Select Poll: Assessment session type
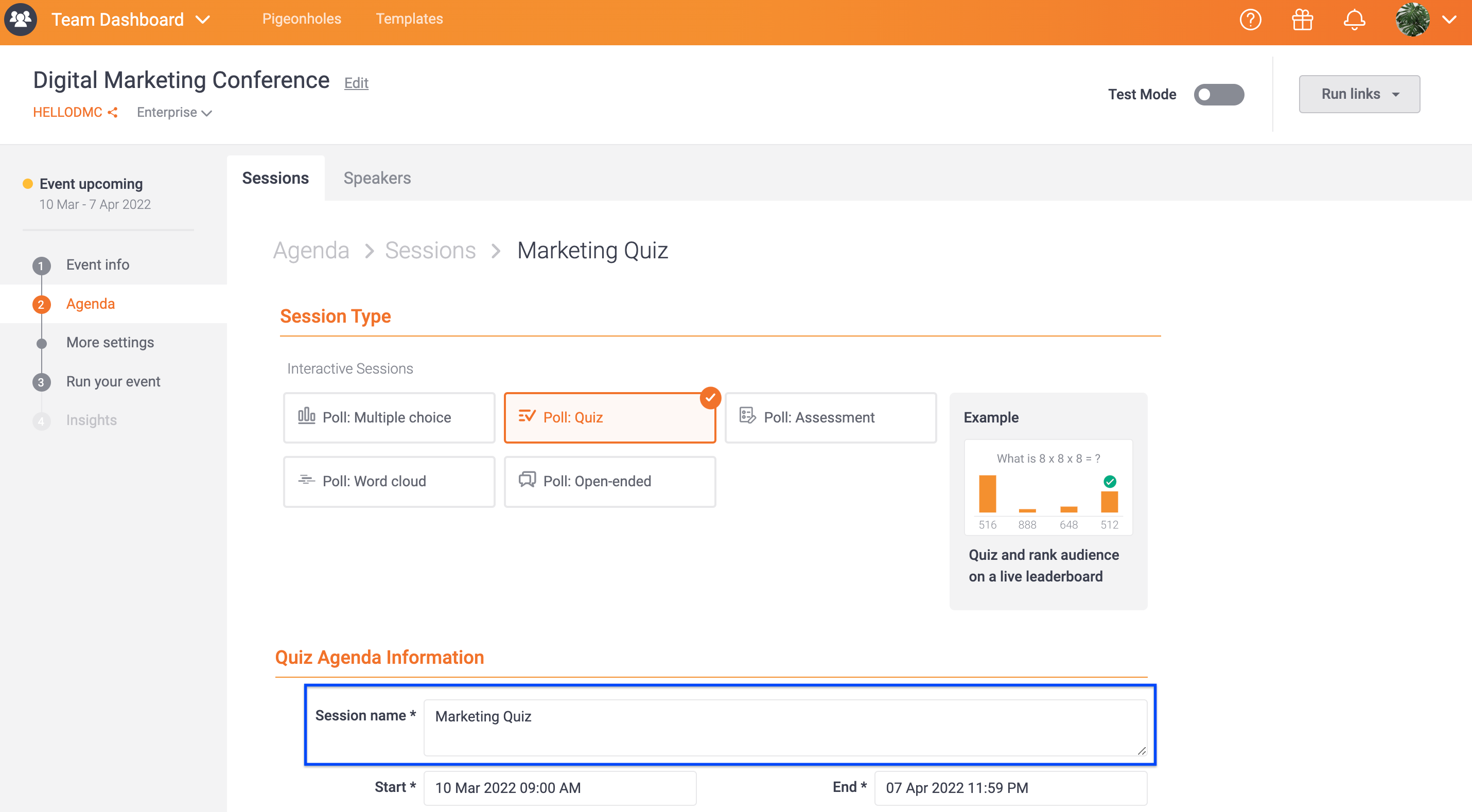1472x812 pixels. pos(830,418)
